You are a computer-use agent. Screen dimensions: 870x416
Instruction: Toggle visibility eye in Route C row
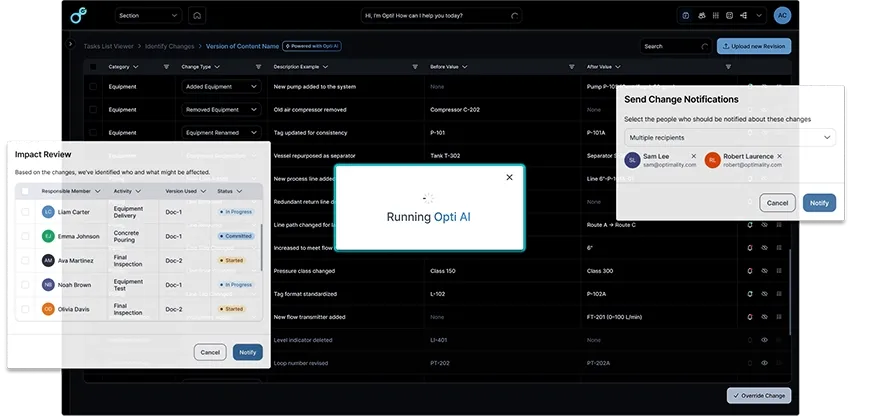[x=765, y=225]
